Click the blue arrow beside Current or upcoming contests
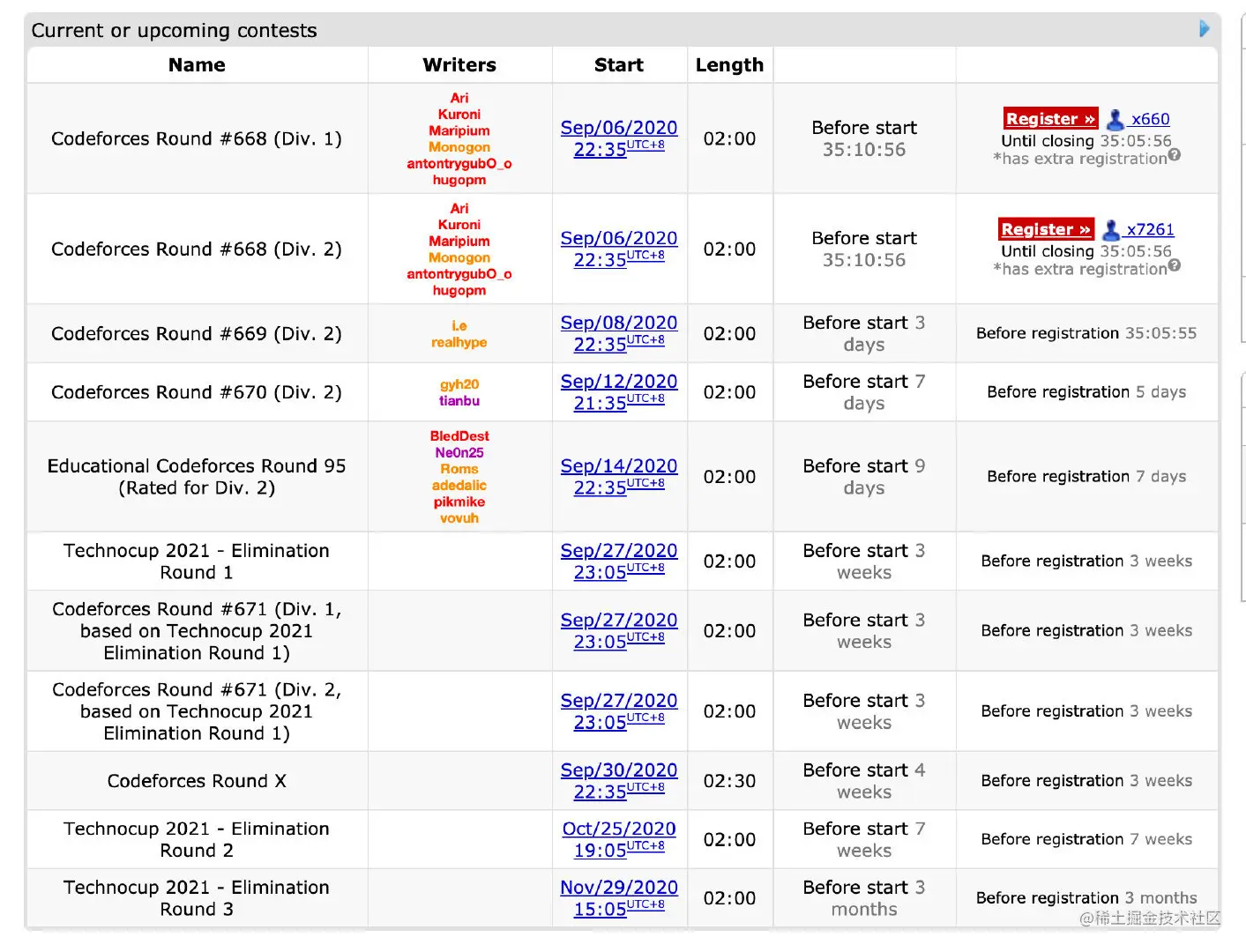The height and width of the screenshot is (952, 1246). 1205,29
